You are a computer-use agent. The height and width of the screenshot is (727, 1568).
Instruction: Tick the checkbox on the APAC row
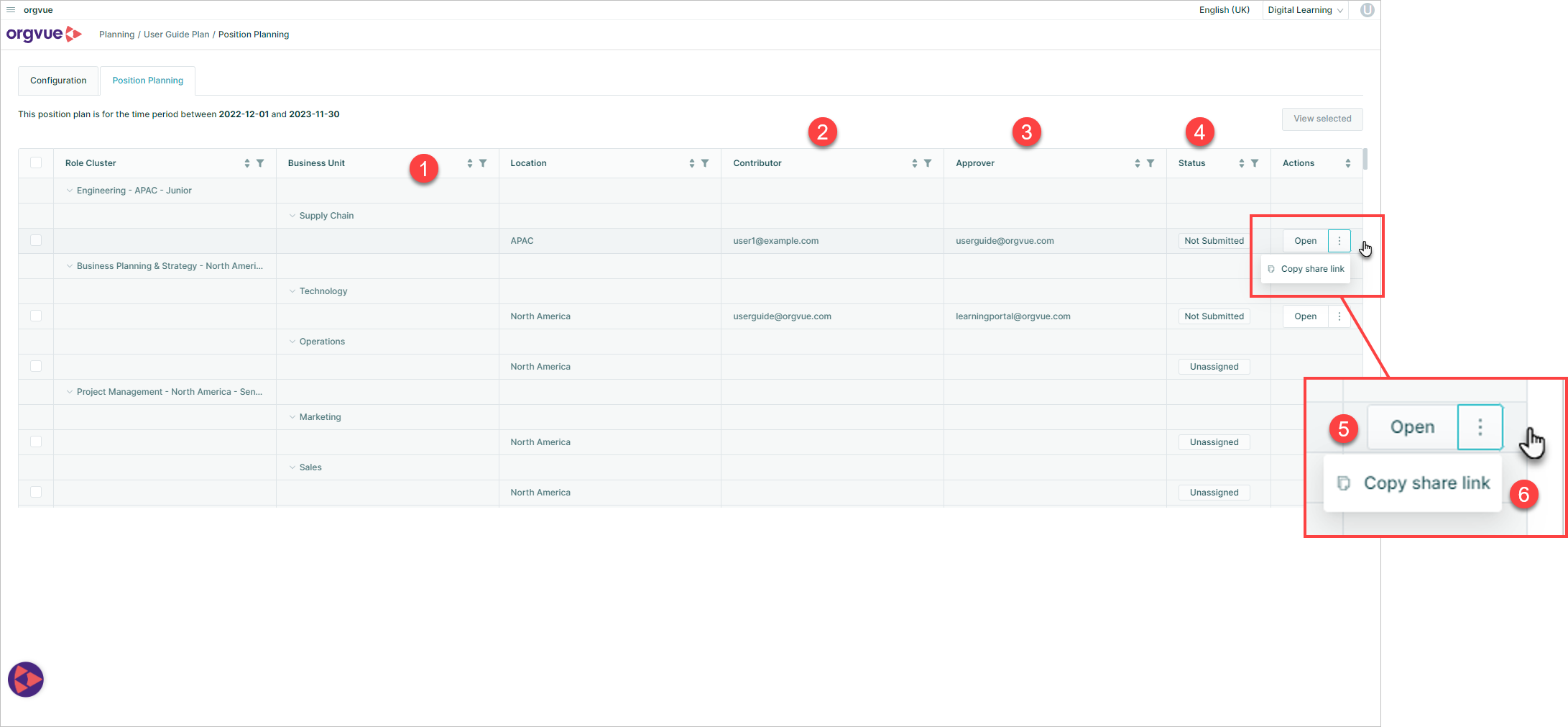coord(36,240)
